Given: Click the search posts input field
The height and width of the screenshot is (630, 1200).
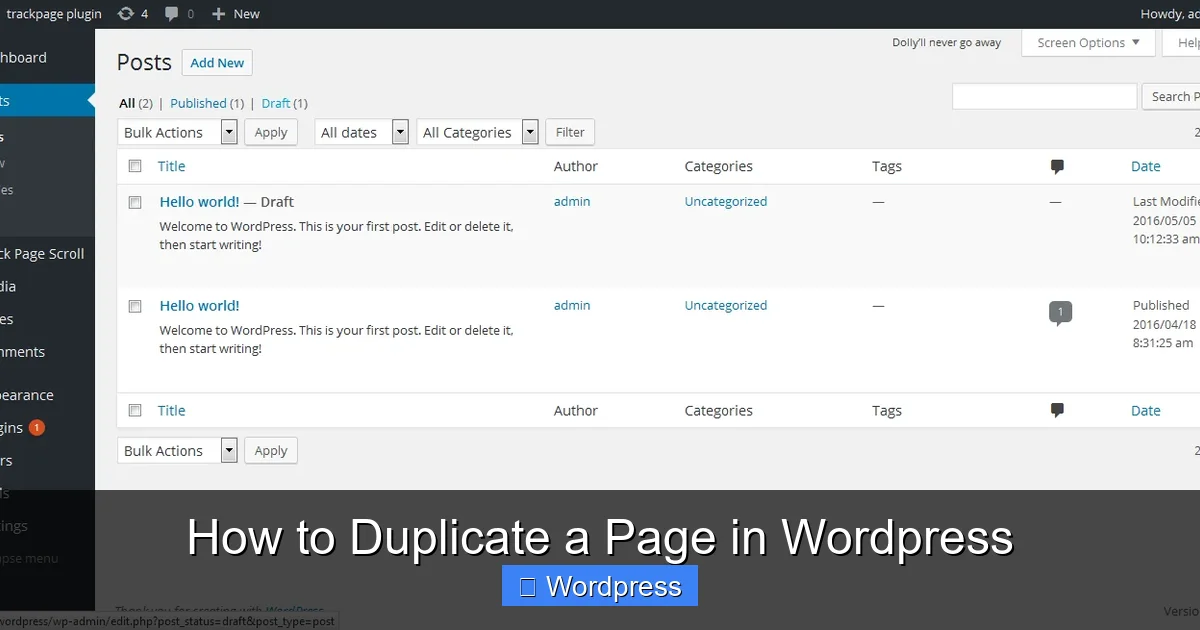Looking at the screenshot, I should click(1044, 97).
